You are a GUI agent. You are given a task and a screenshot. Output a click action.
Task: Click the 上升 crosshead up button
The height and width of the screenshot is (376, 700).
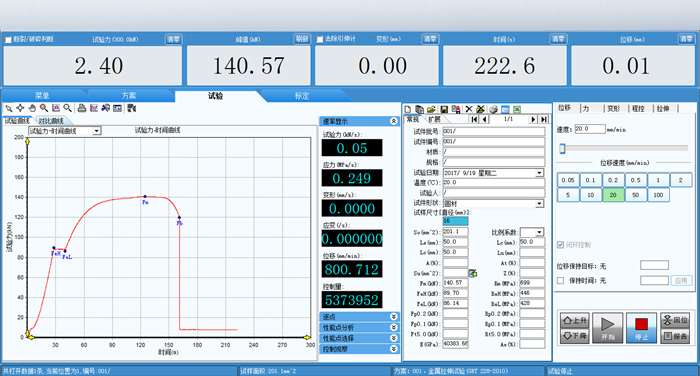tap(575, 320)
